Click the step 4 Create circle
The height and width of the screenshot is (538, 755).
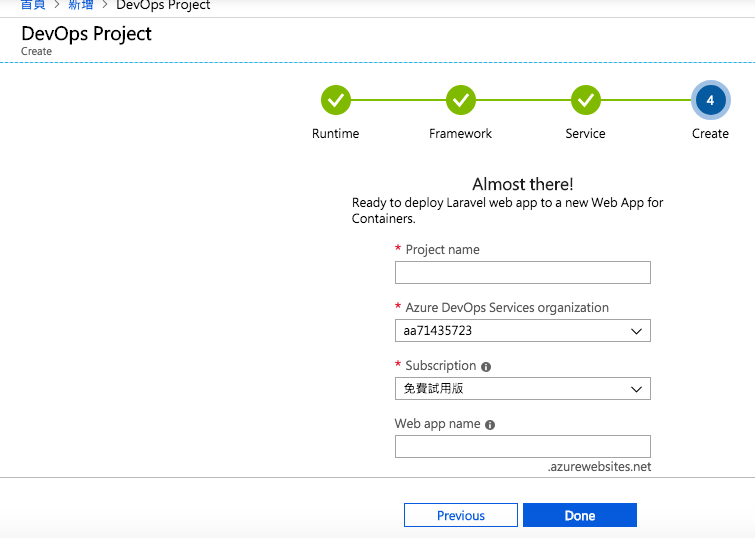[x=711, y=100]
